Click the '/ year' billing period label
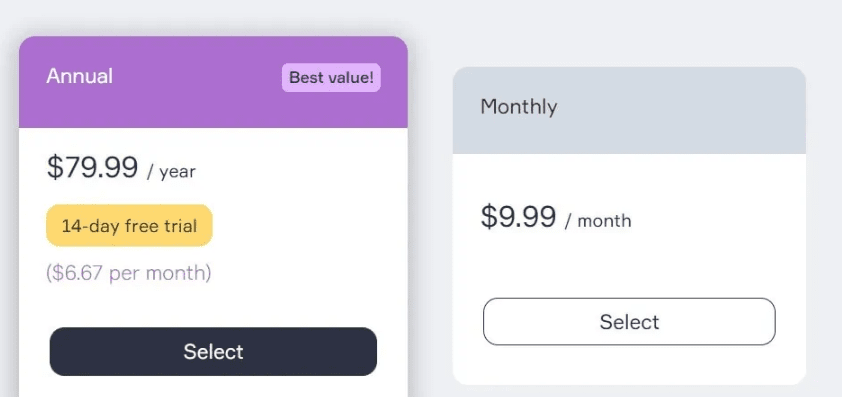The image size is (842, 397). click(x=171, y=172)
